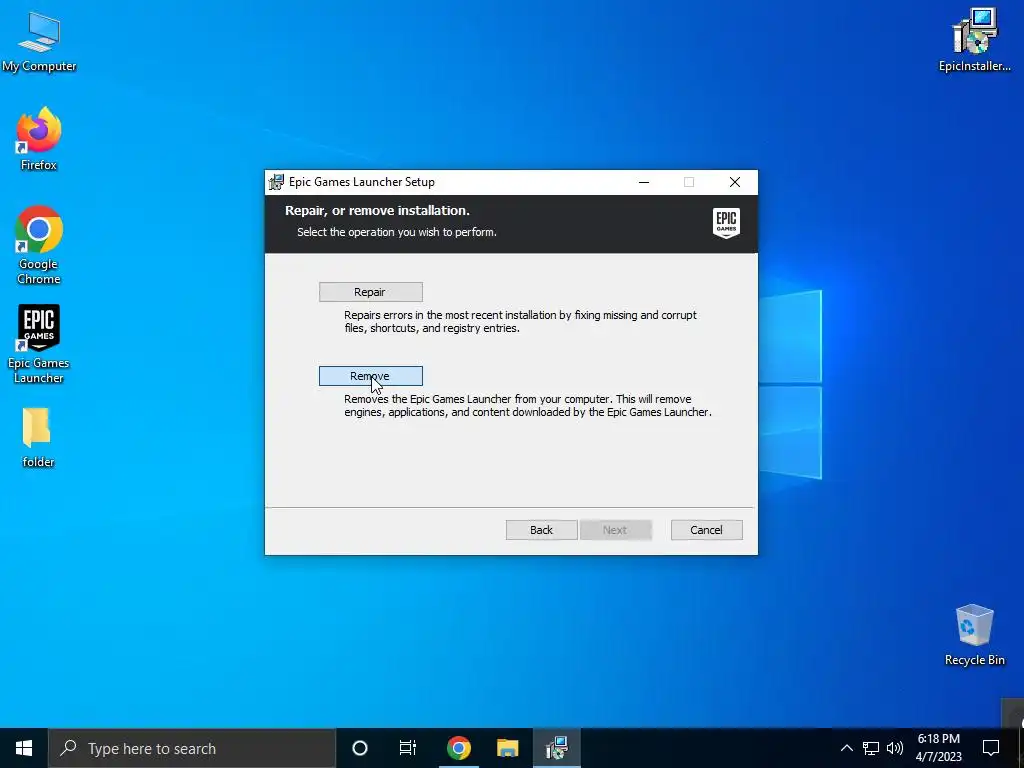
Task: Open the Windows Start menu
Action: [x=24, y=748]
